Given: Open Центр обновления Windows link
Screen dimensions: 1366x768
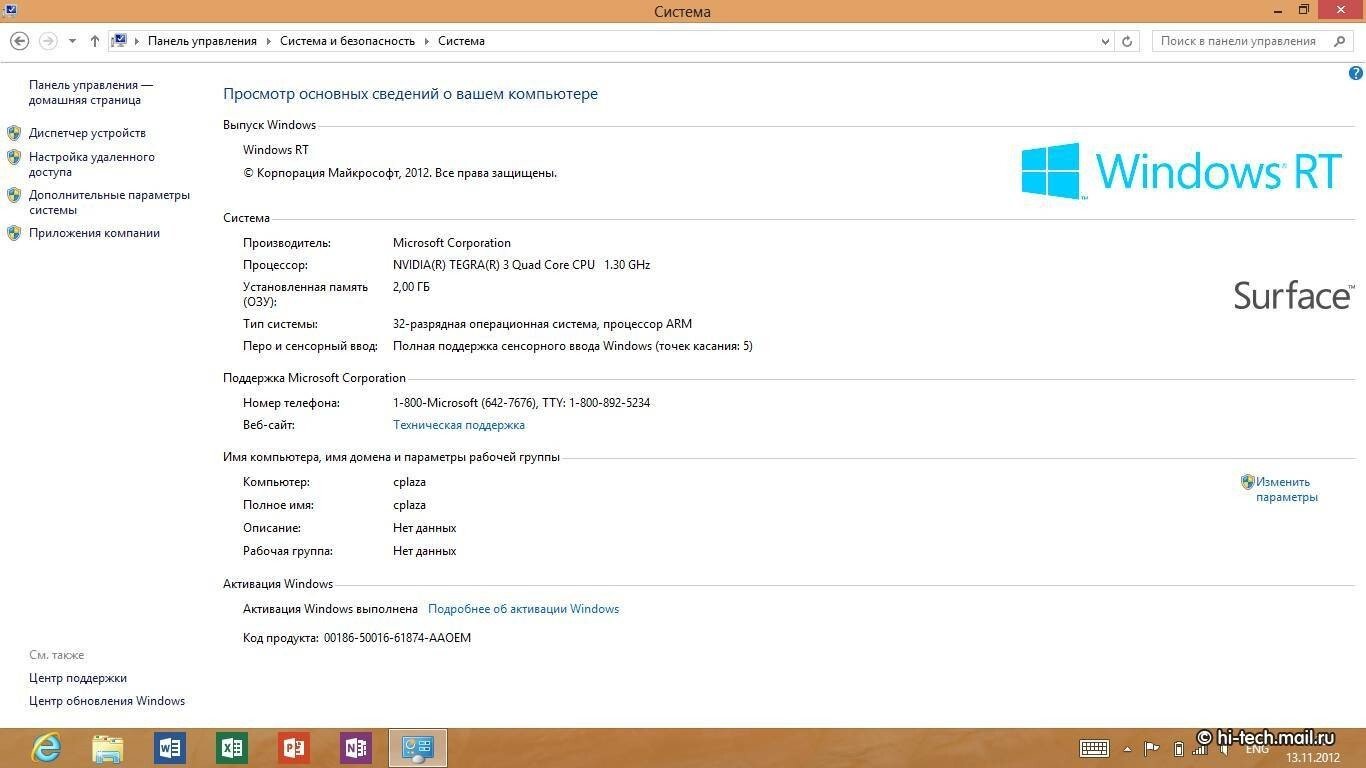Looking at the screenshot, I should click(x=107, y=701).
